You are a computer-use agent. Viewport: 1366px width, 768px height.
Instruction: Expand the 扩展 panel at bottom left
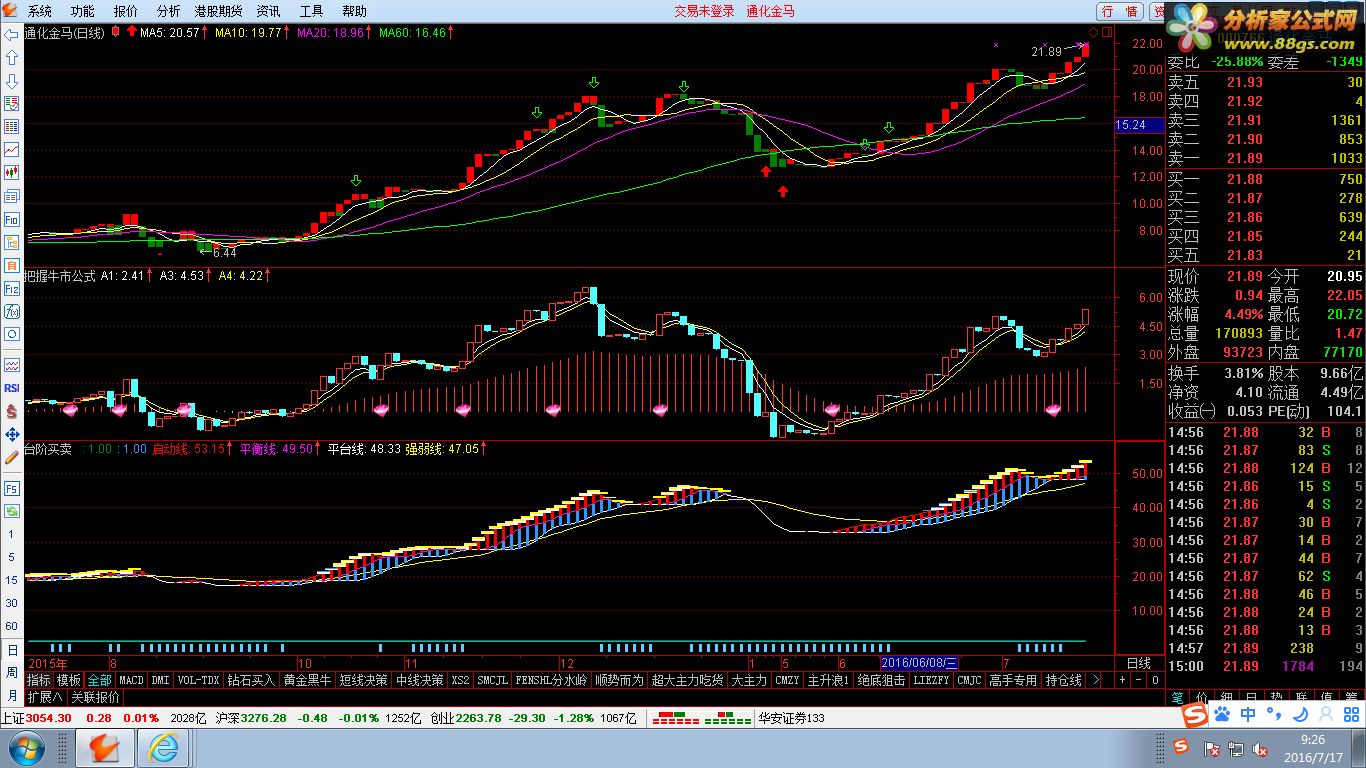(x=45, y=697)
